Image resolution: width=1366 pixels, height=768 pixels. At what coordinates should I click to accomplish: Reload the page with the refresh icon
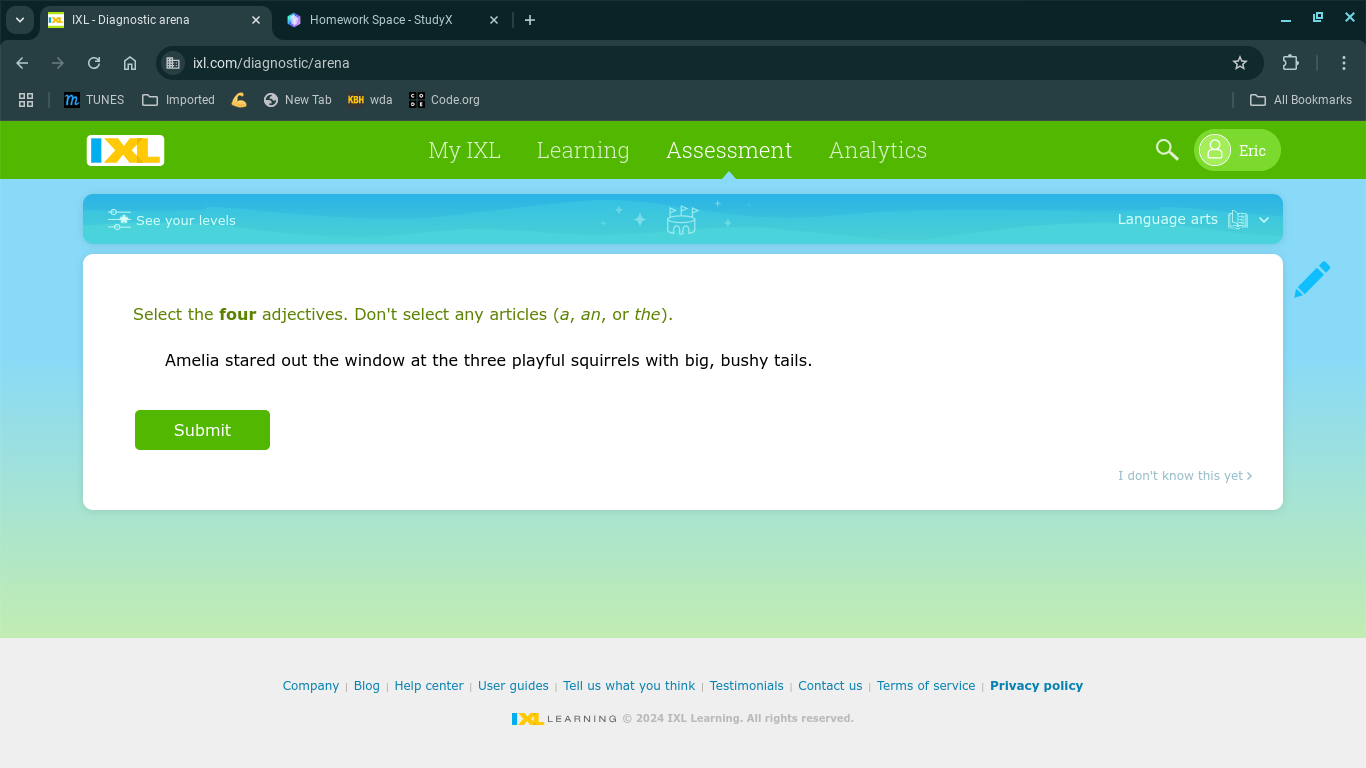94,63
